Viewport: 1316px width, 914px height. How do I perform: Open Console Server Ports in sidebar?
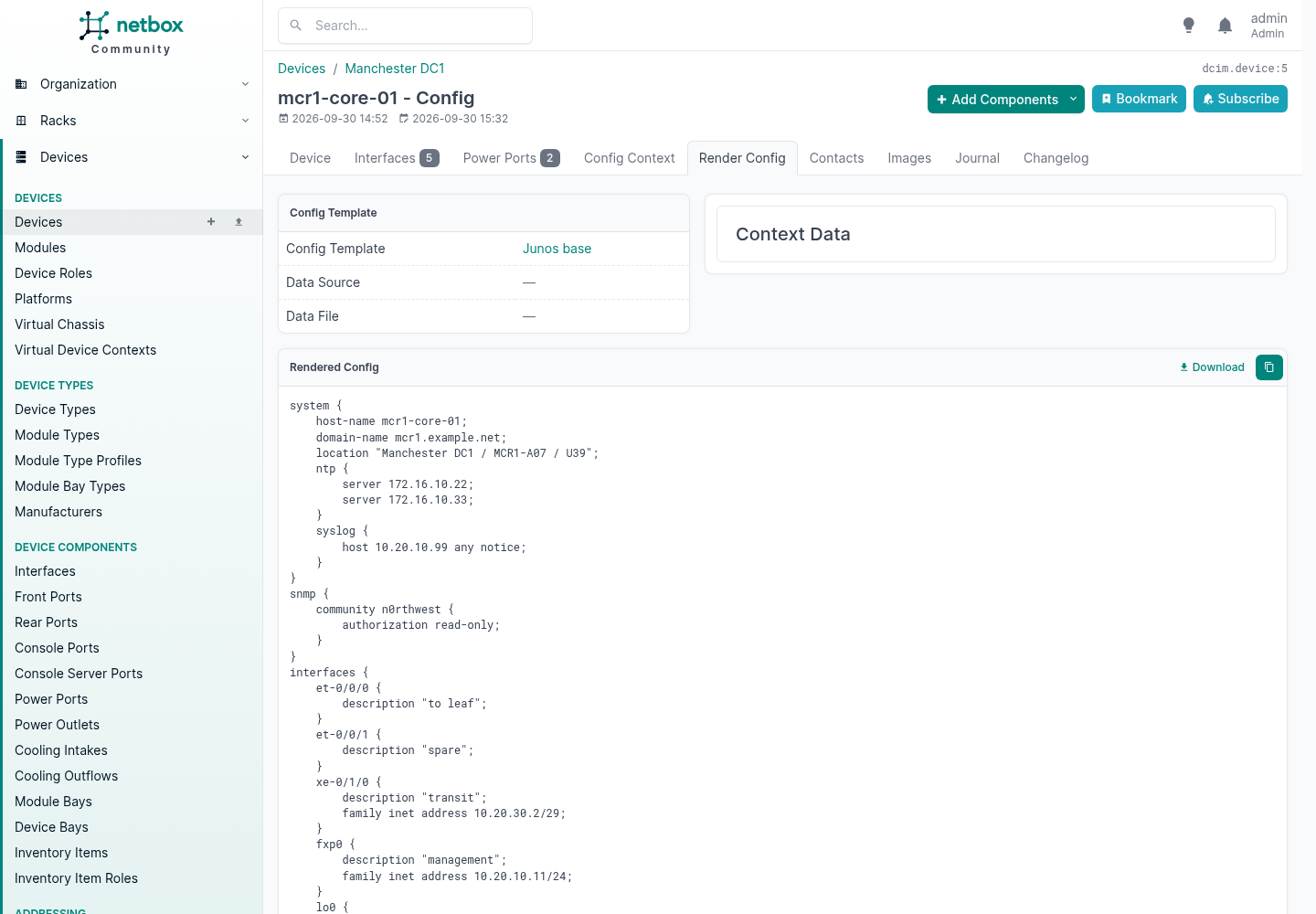tap(79, 674)
